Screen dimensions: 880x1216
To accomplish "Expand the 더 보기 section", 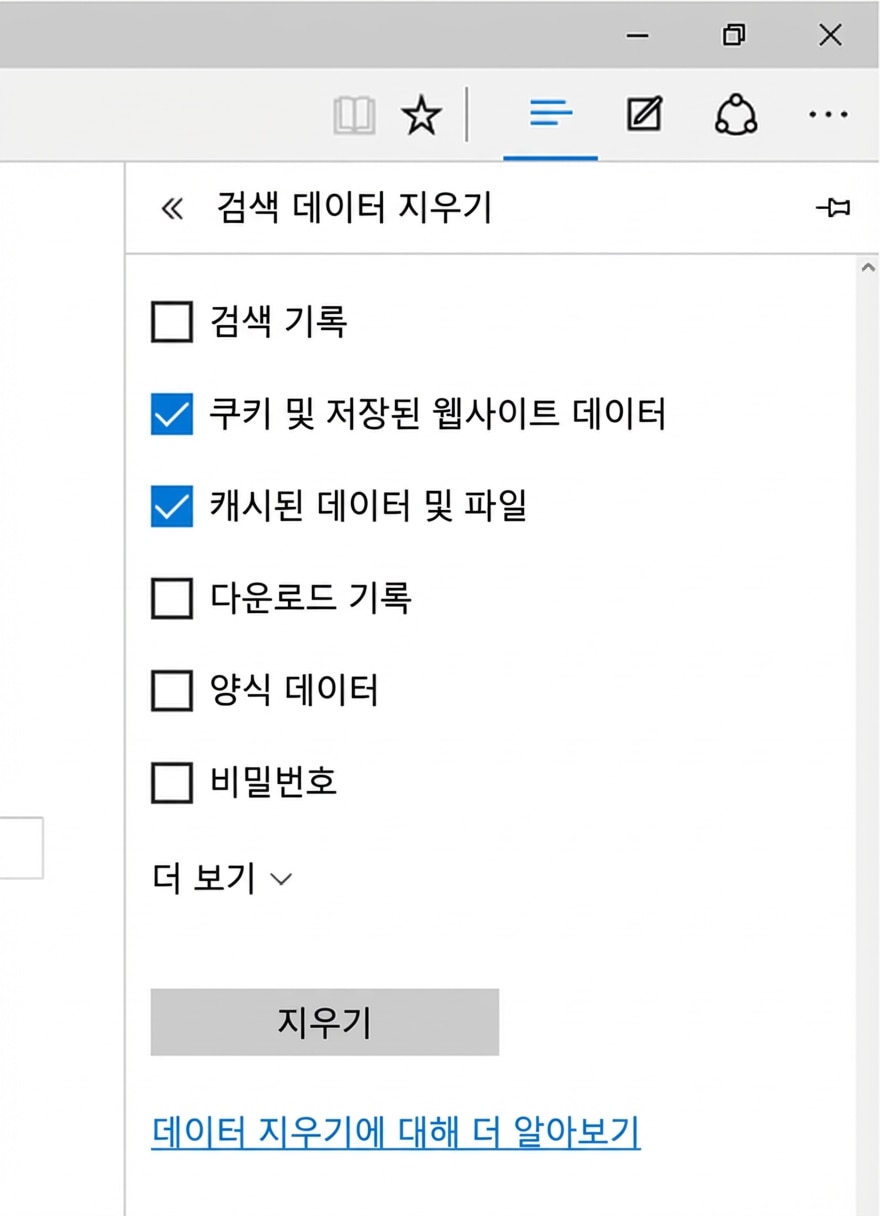I will point(222,879).
